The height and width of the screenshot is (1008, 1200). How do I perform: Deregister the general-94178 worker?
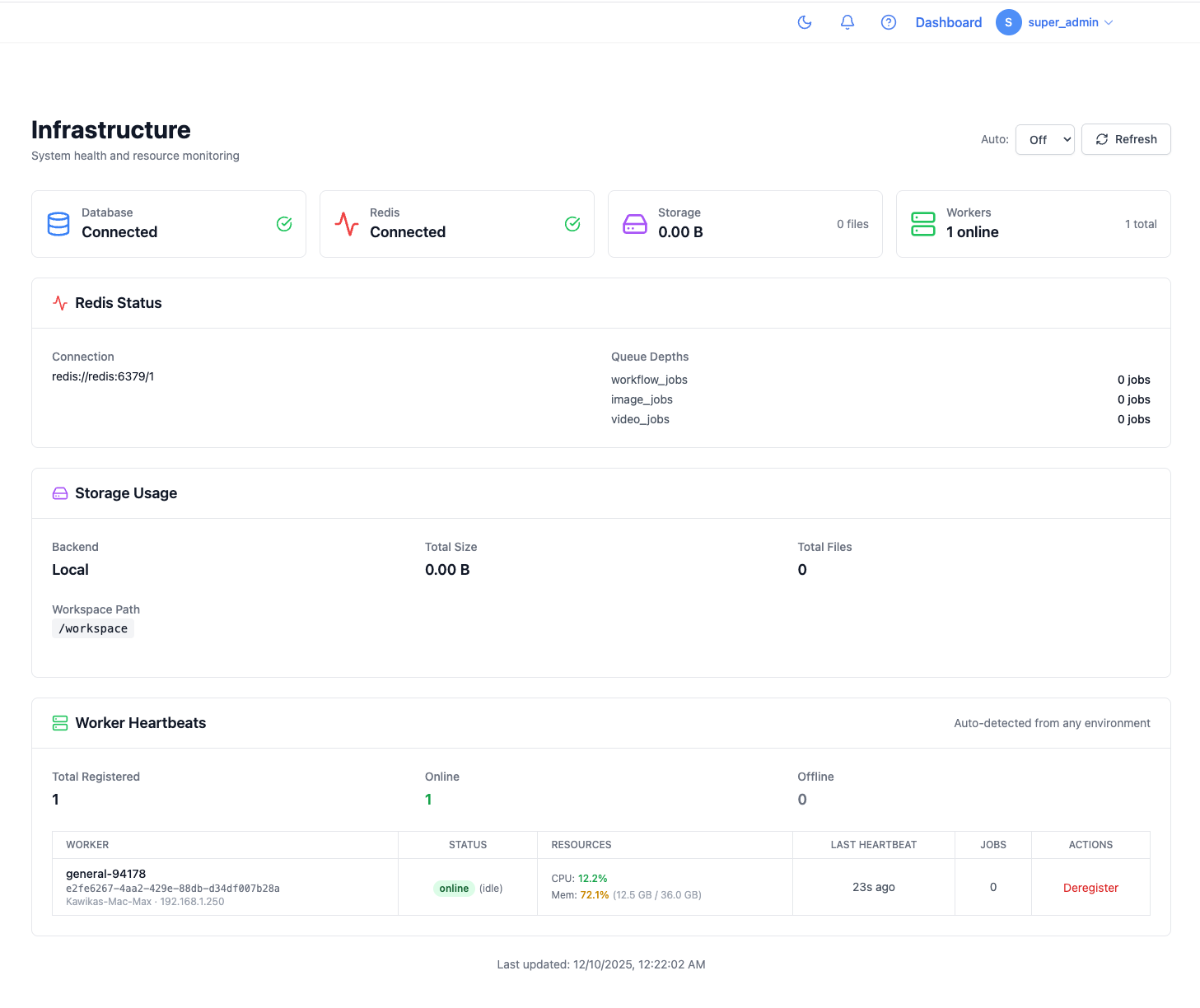tap(1090, 888)
